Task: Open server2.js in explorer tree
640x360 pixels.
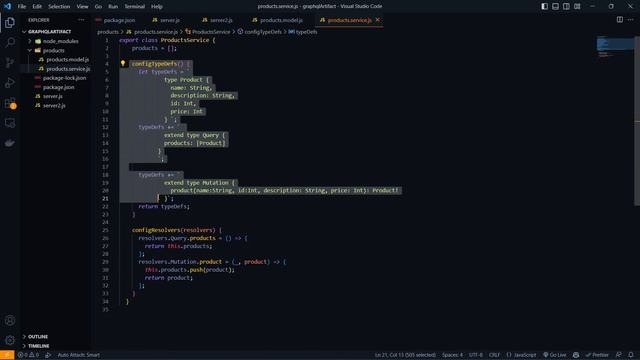Action: point(54,106)
